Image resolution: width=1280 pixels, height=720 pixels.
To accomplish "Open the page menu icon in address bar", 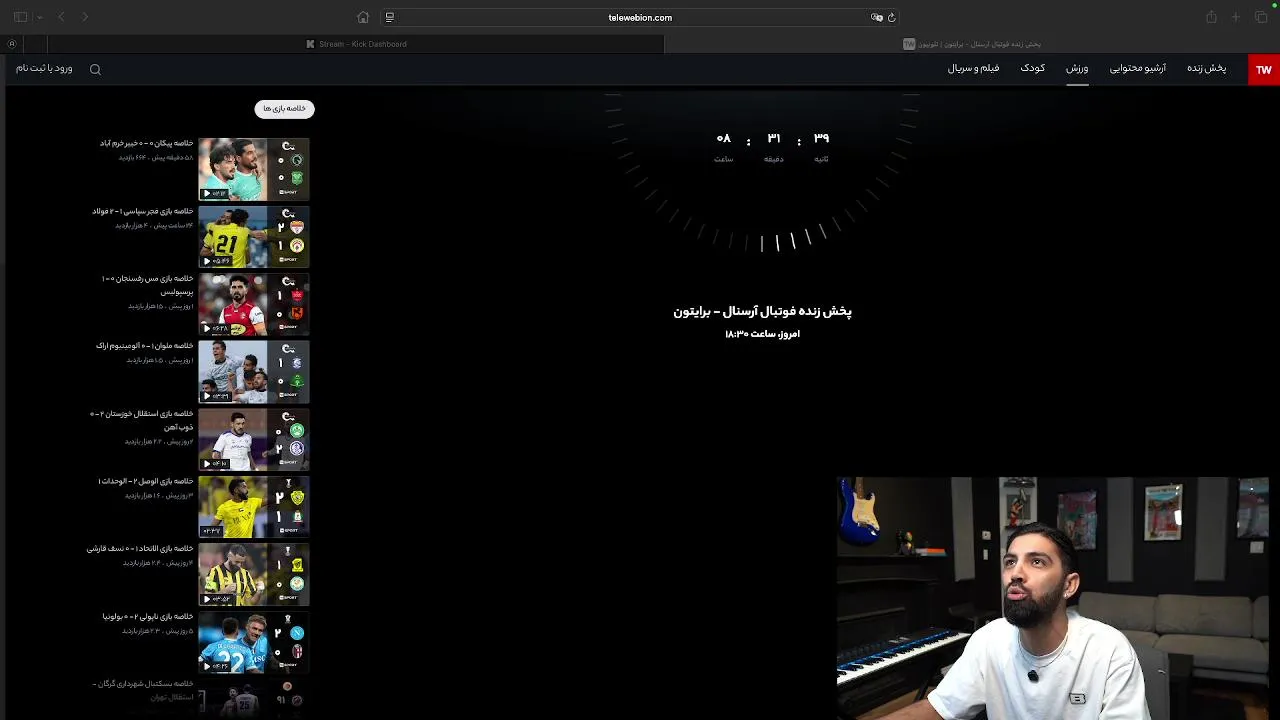I will (x=390, y=17).
